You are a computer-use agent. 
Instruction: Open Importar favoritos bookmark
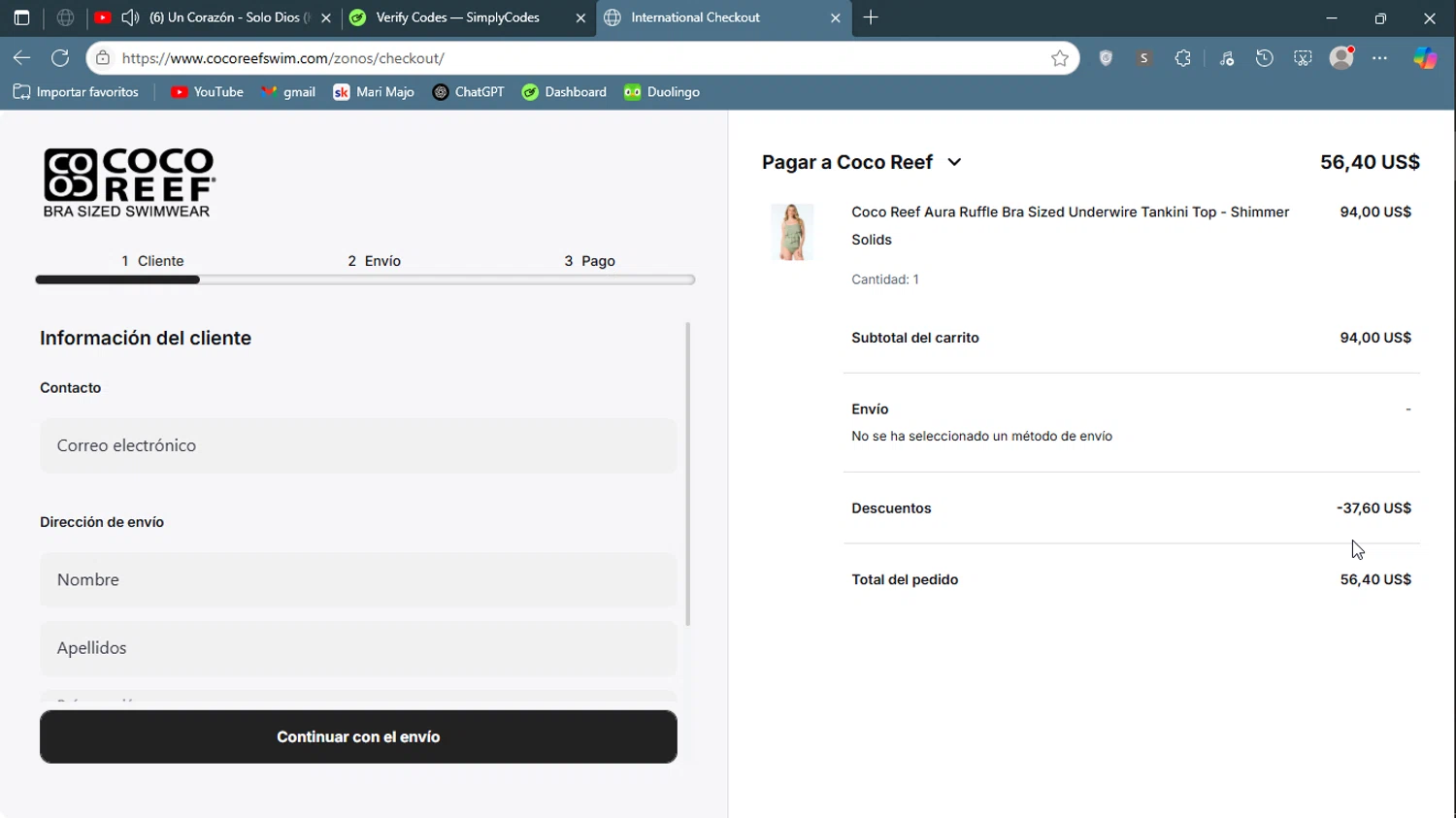76,92
